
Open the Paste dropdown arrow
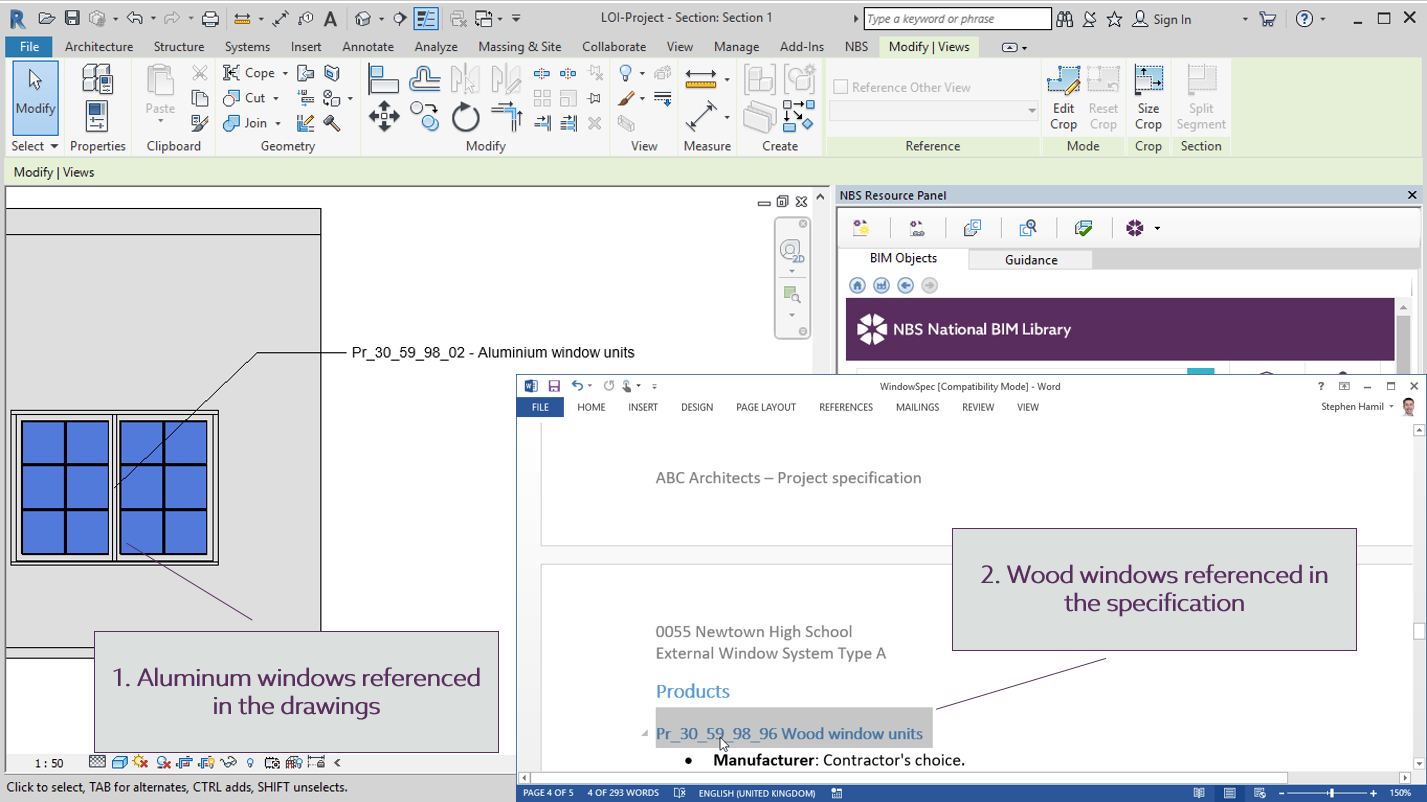click(x=160, y=121)
